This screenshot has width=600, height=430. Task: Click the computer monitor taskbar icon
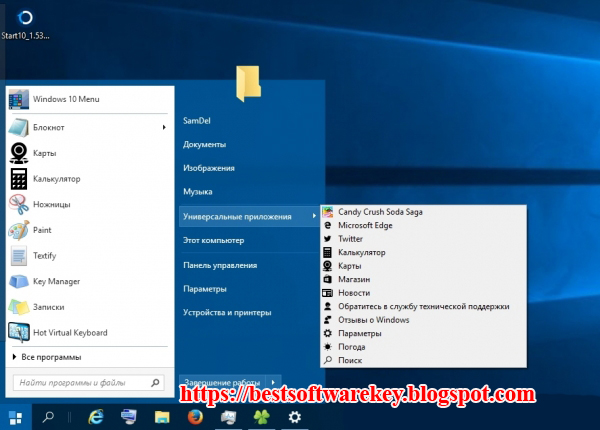pyautogui.click(x=129, y=417)
